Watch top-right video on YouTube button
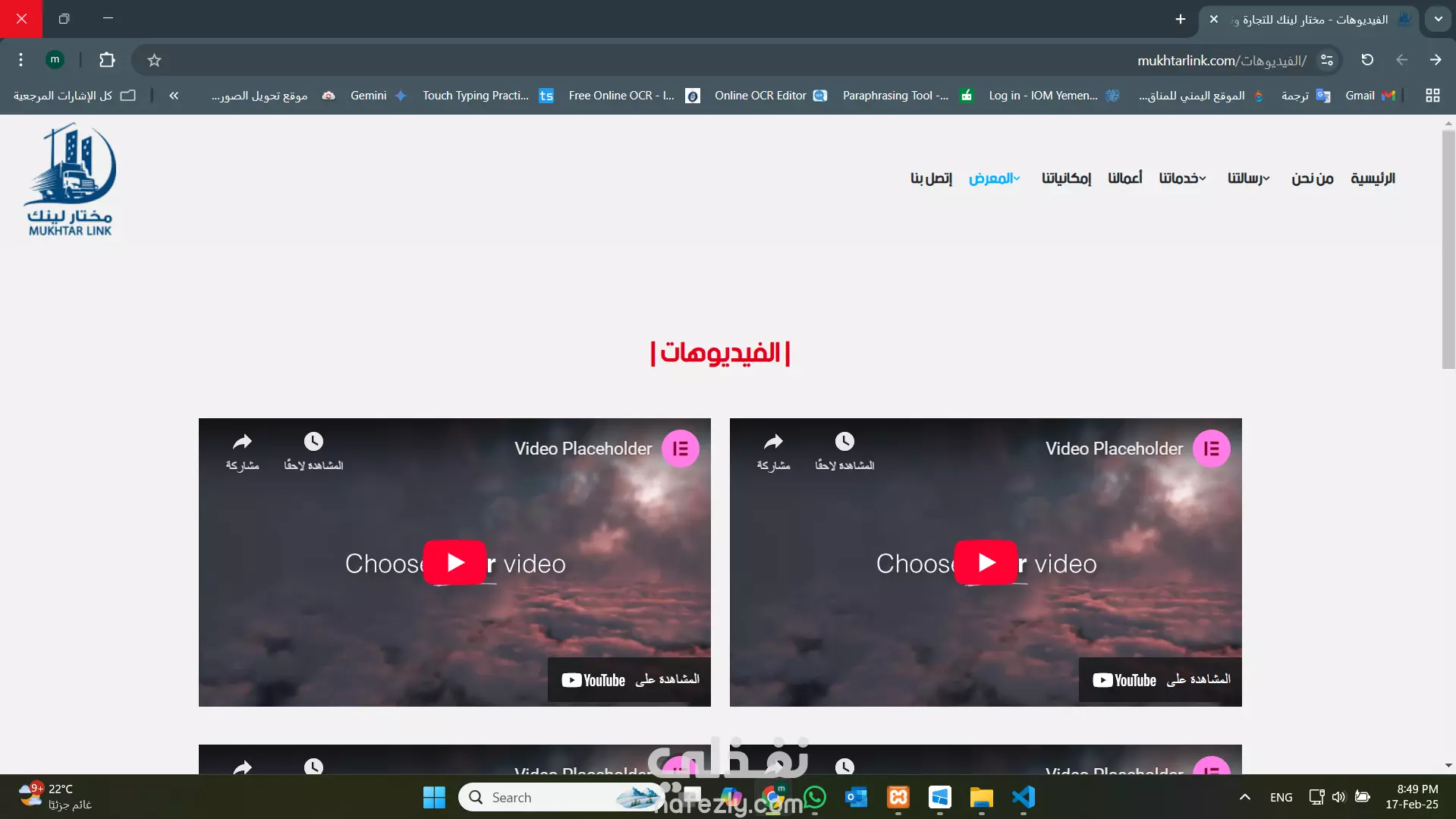1456x819 pixels. (1161, 680)
